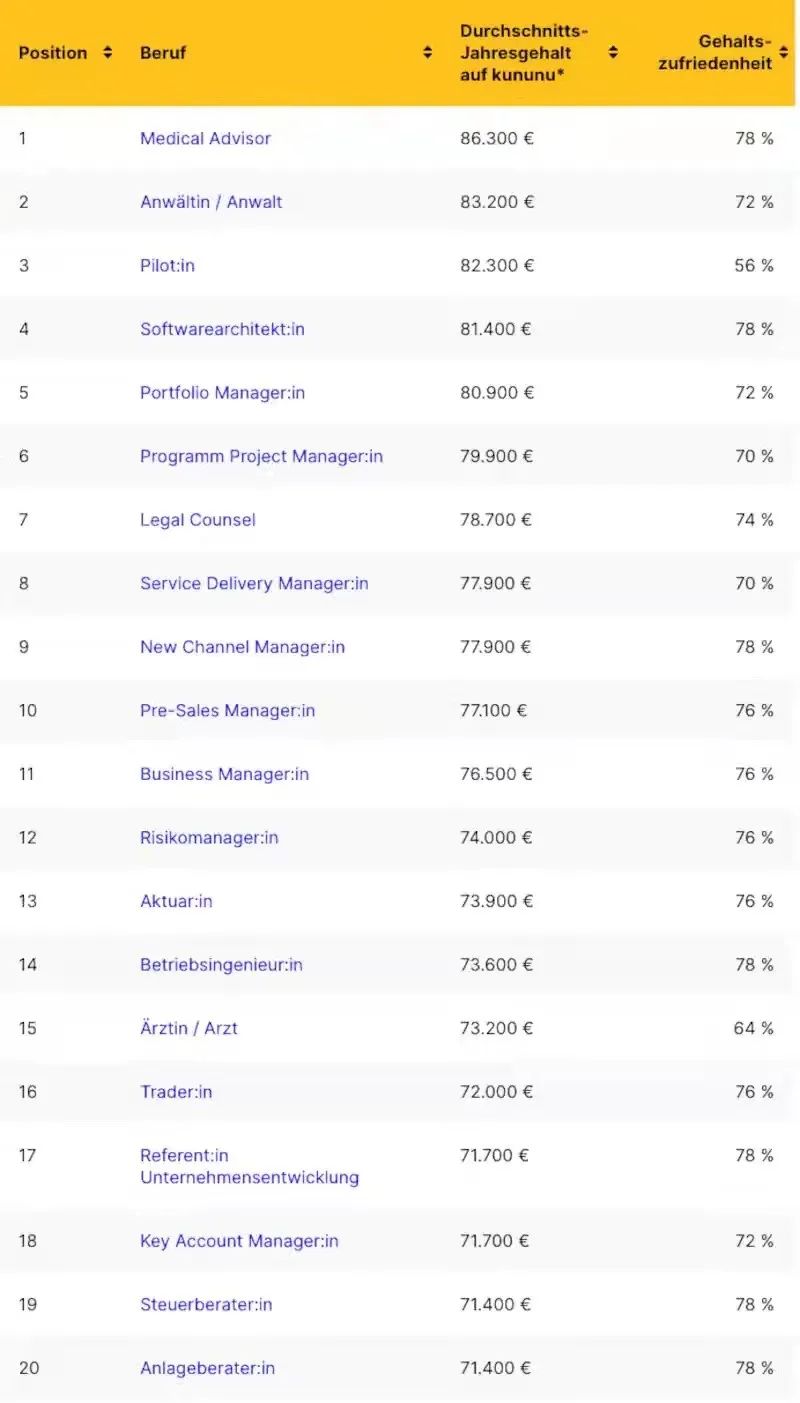Click the Position column header text
This screenshot has height=1403, width=800.
[x=53, y=53]
